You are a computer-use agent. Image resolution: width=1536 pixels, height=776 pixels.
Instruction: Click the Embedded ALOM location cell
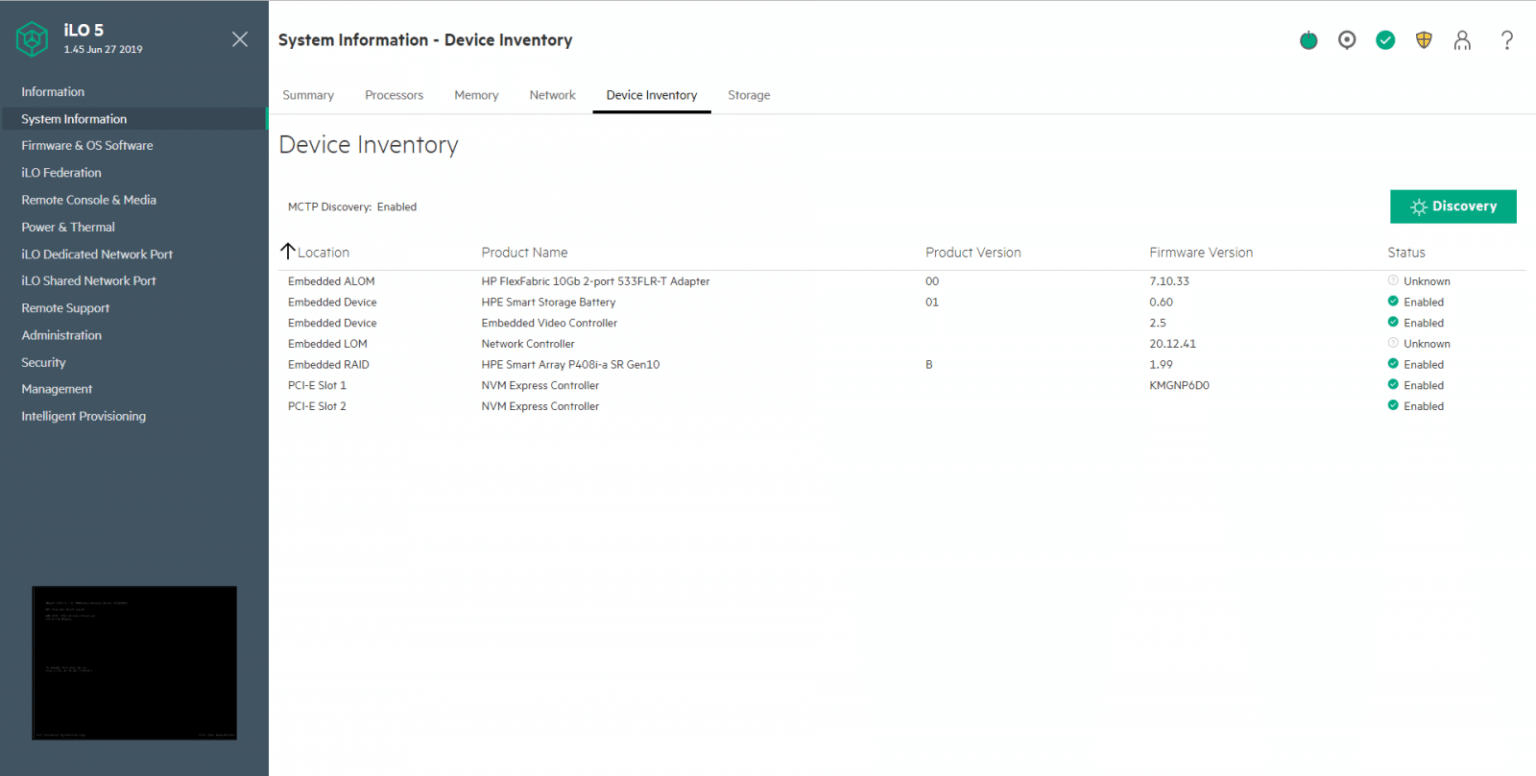click(x=331, y=281)
